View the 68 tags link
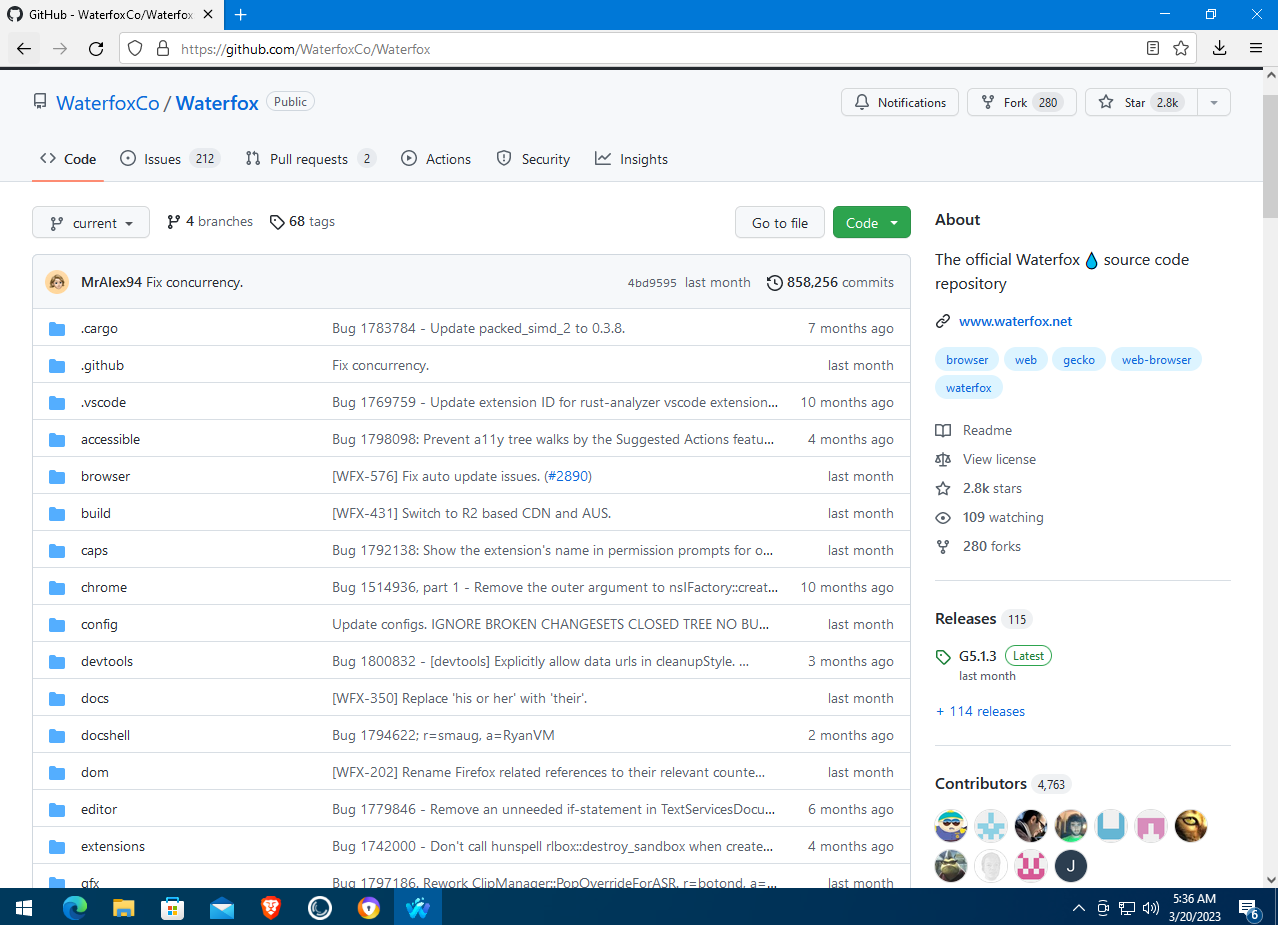 coord(302,222)
